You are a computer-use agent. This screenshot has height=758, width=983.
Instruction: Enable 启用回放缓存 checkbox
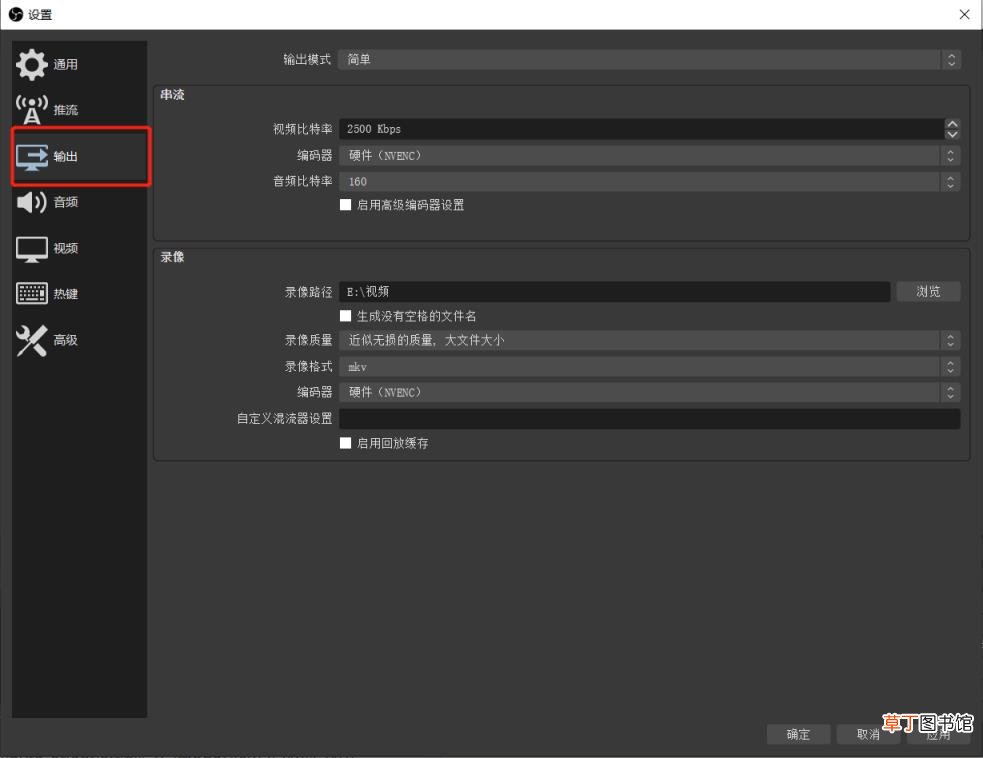tap(345, 443)
